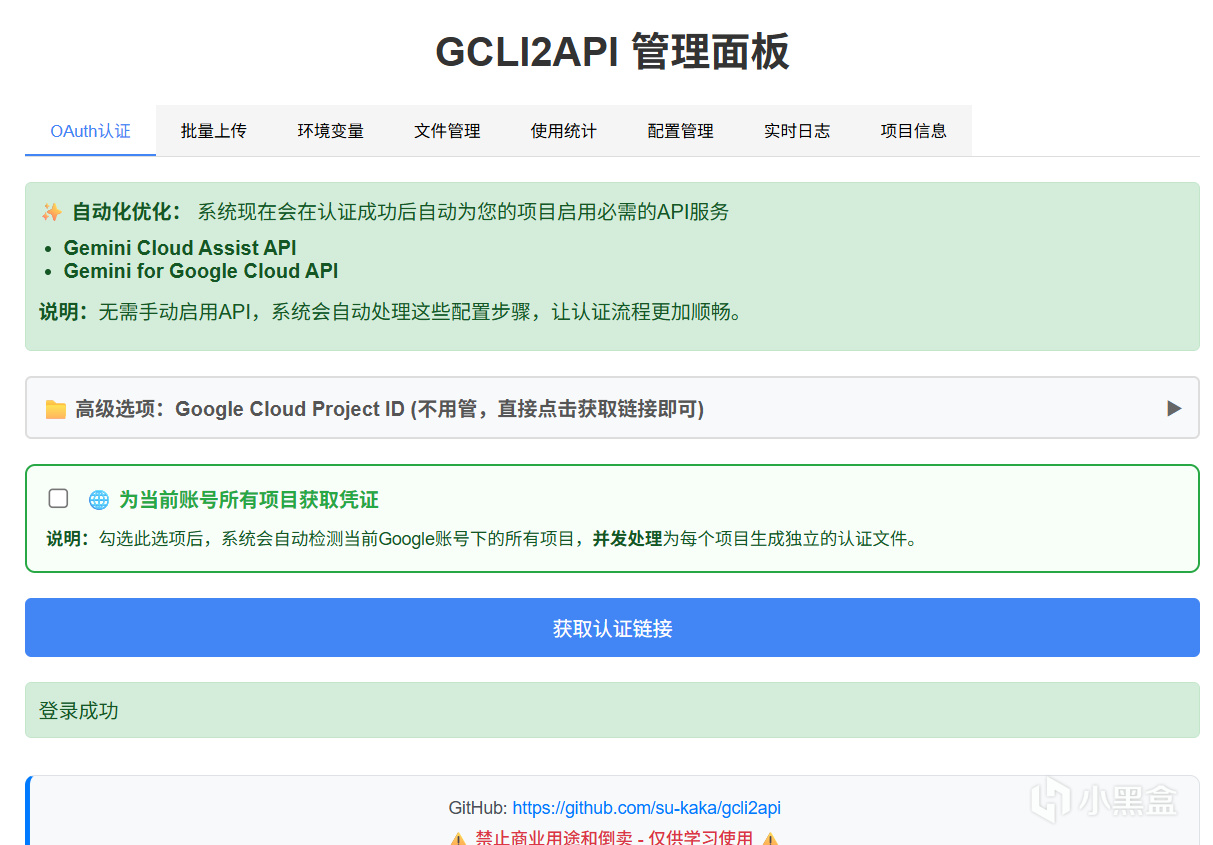1213x845 pixels.
Task: Expand the 高级选项 section arrow
Action: (x=1174, y=408)
